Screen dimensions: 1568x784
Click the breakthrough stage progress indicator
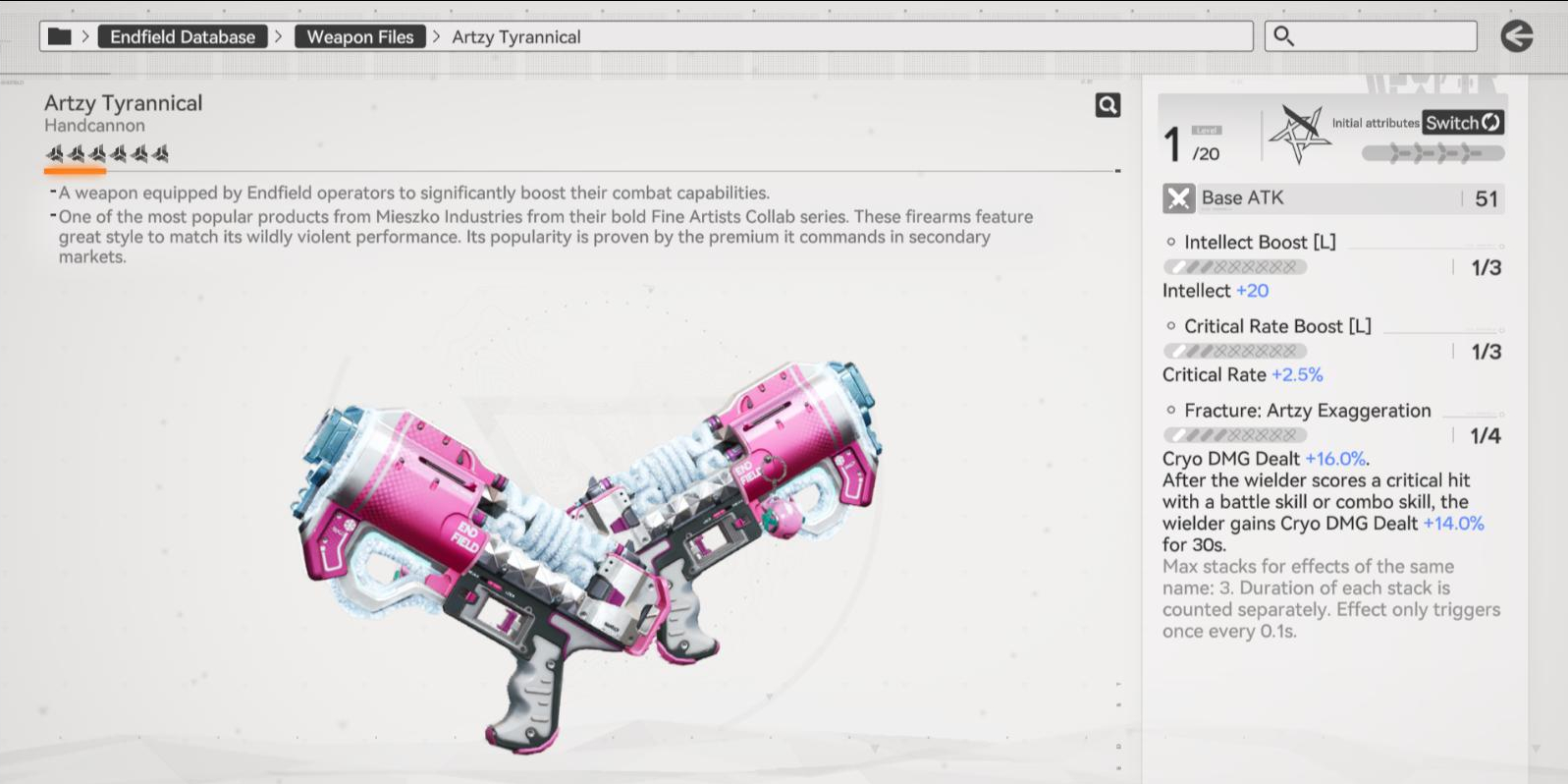(x=1433, y=153)
